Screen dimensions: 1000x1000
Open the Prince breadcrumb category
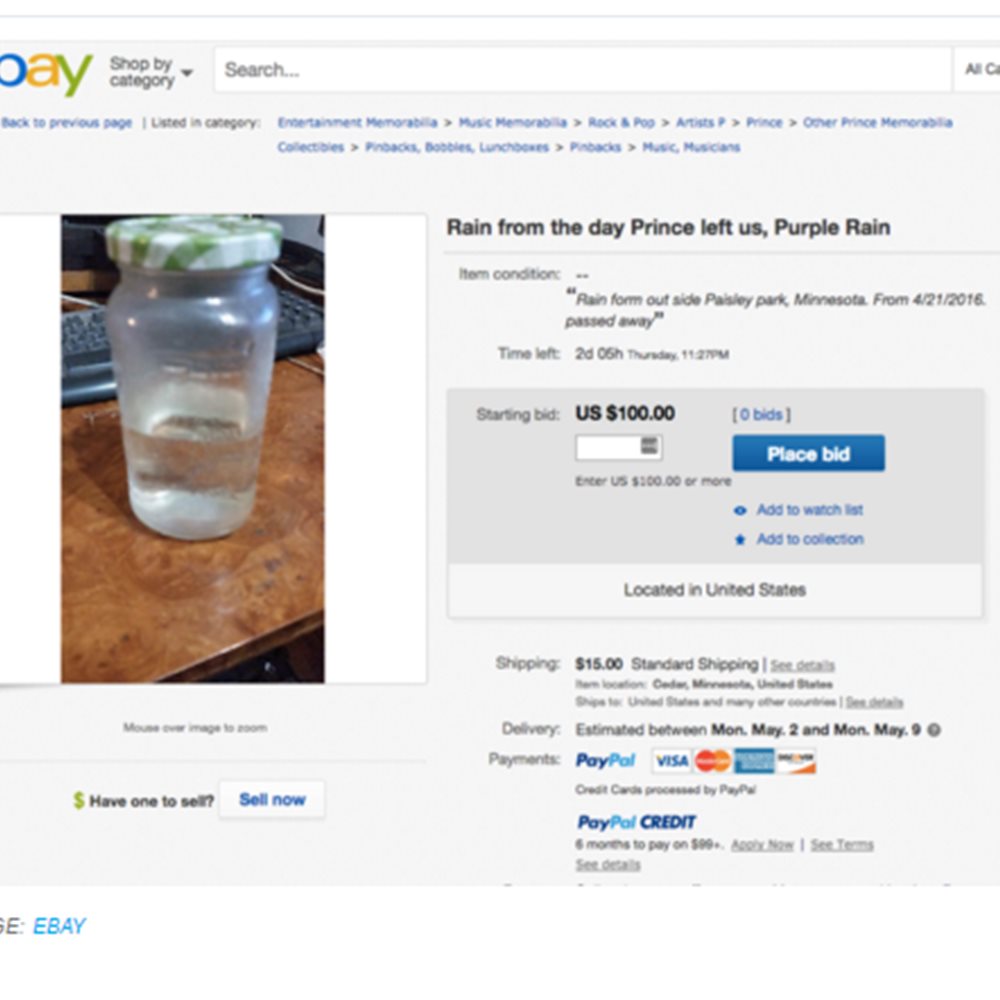pyautogui.click(x=764, y=122)
